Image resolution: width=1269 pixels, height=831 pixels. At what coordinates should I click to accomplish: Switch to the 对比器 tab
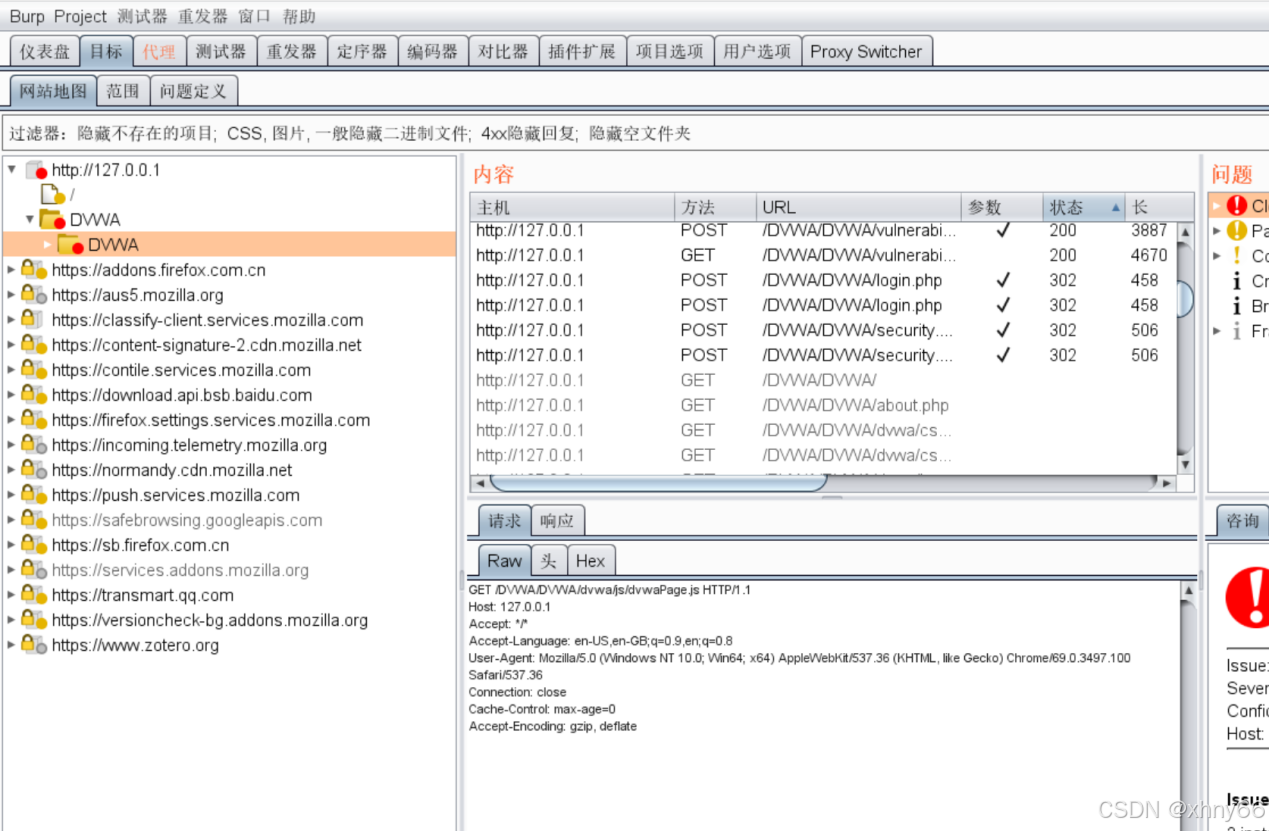pos(503,51)
